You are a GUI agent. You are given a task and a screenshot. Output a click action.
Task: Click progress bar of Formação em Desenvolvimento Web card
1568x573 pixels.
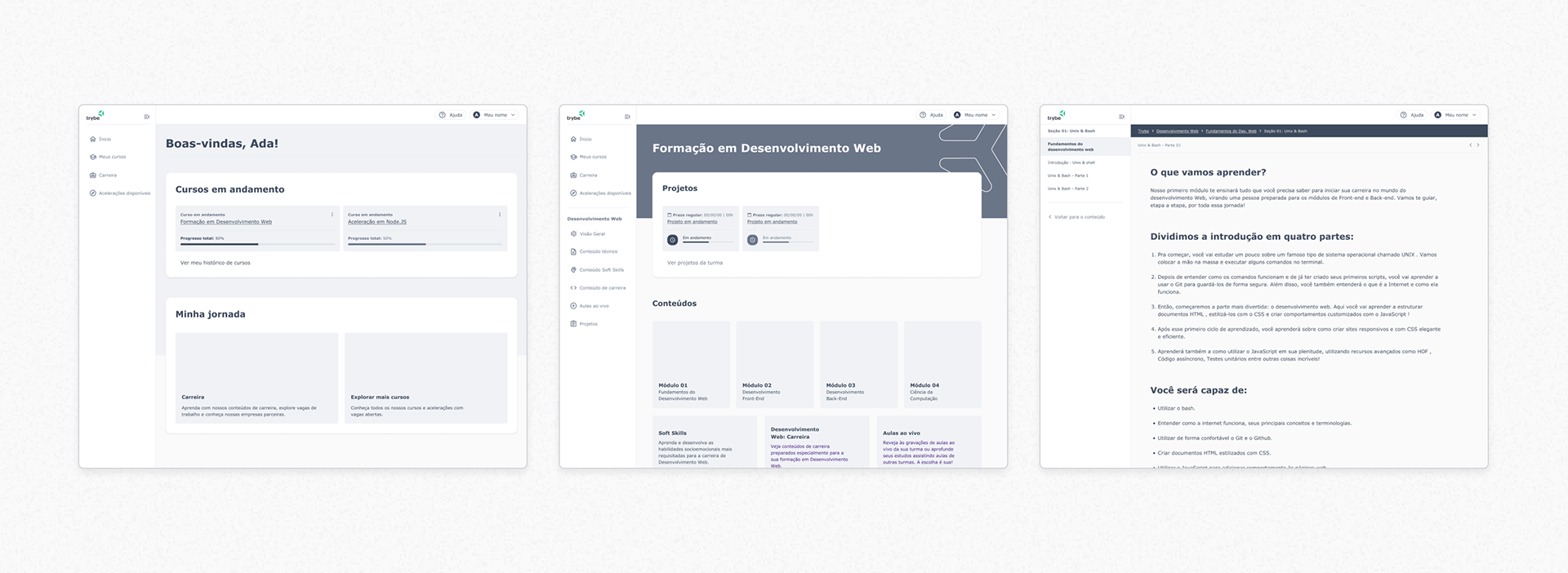click(258, 244)
